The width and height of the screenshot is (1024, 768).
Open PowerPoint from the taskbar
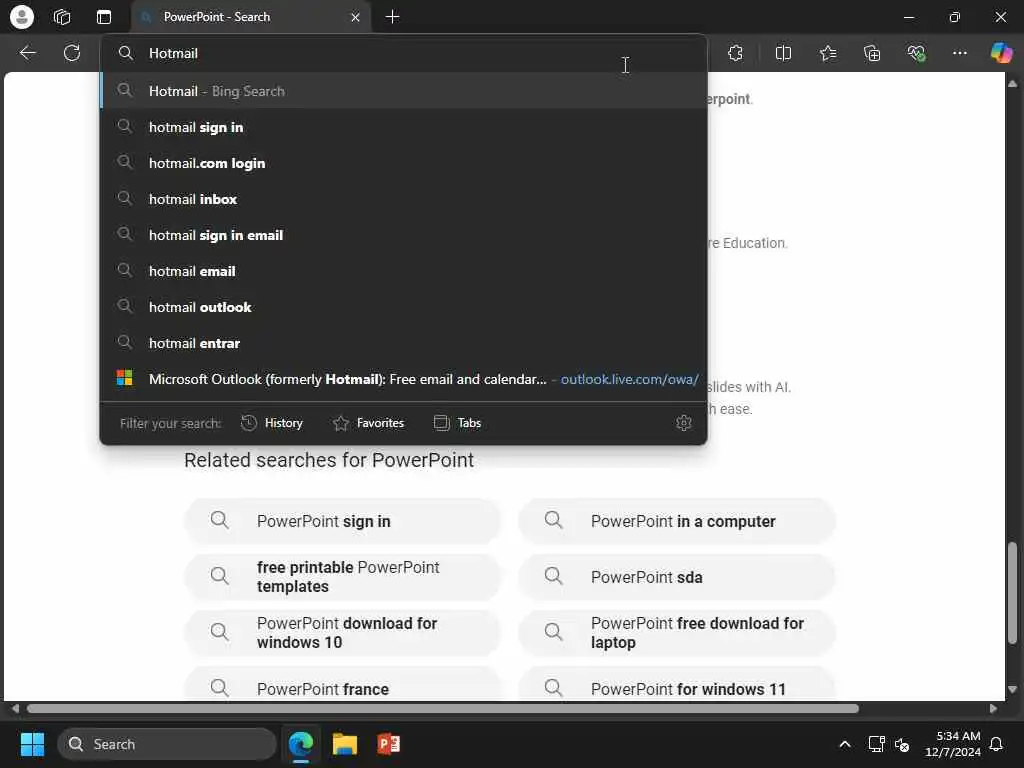389,744
